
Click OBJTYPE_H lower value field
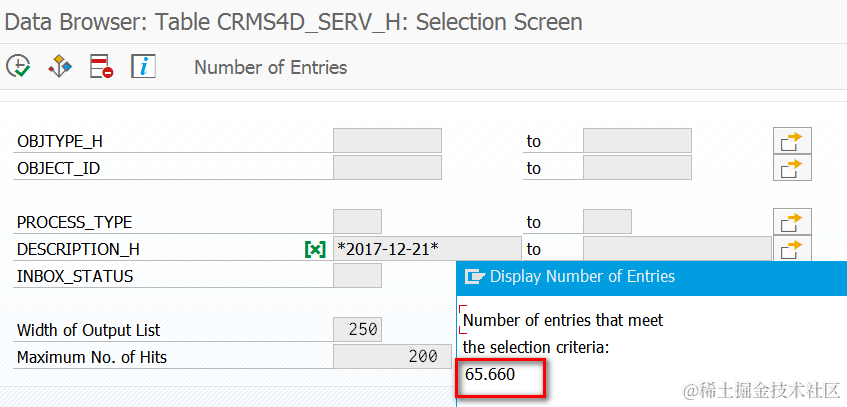[387, 141]
